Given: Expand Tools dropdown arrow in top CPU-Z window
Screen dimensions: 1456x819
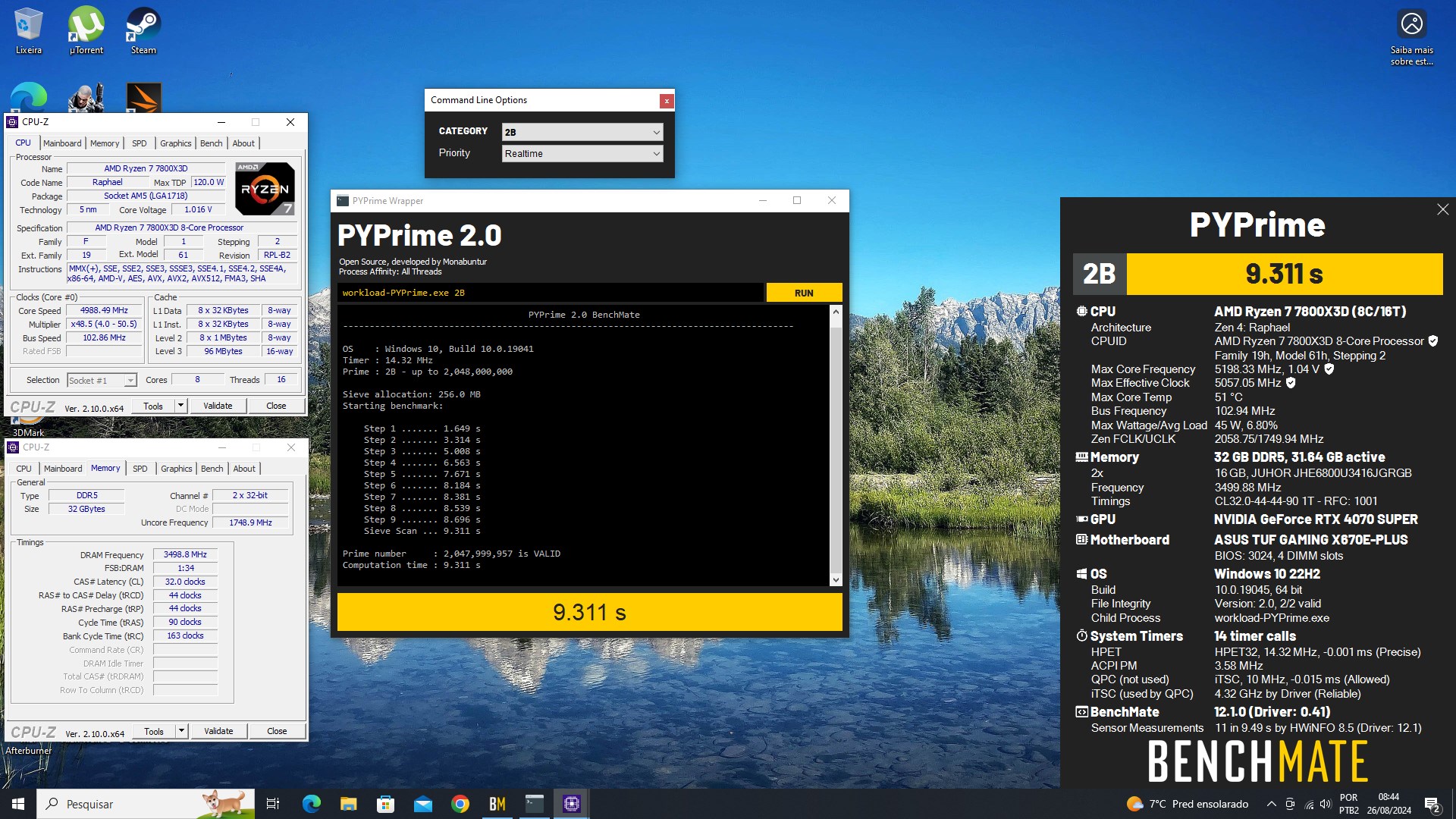Looking at the screenshot, I should [x=180, y=406].
